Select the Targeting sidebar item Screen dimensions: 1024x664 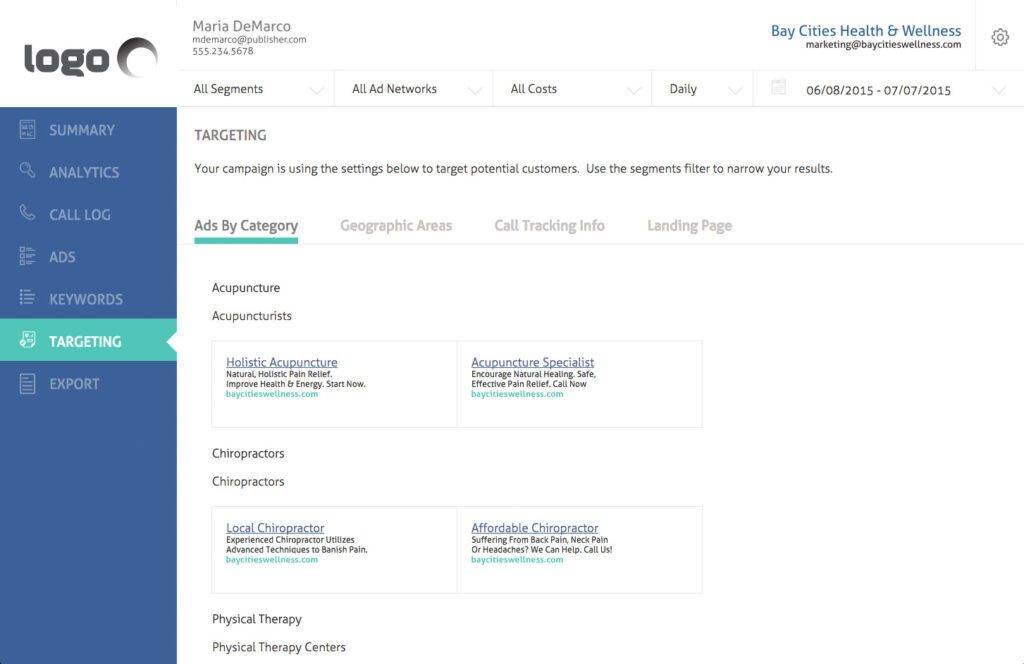pyautogui.click(x=88, y=341)
